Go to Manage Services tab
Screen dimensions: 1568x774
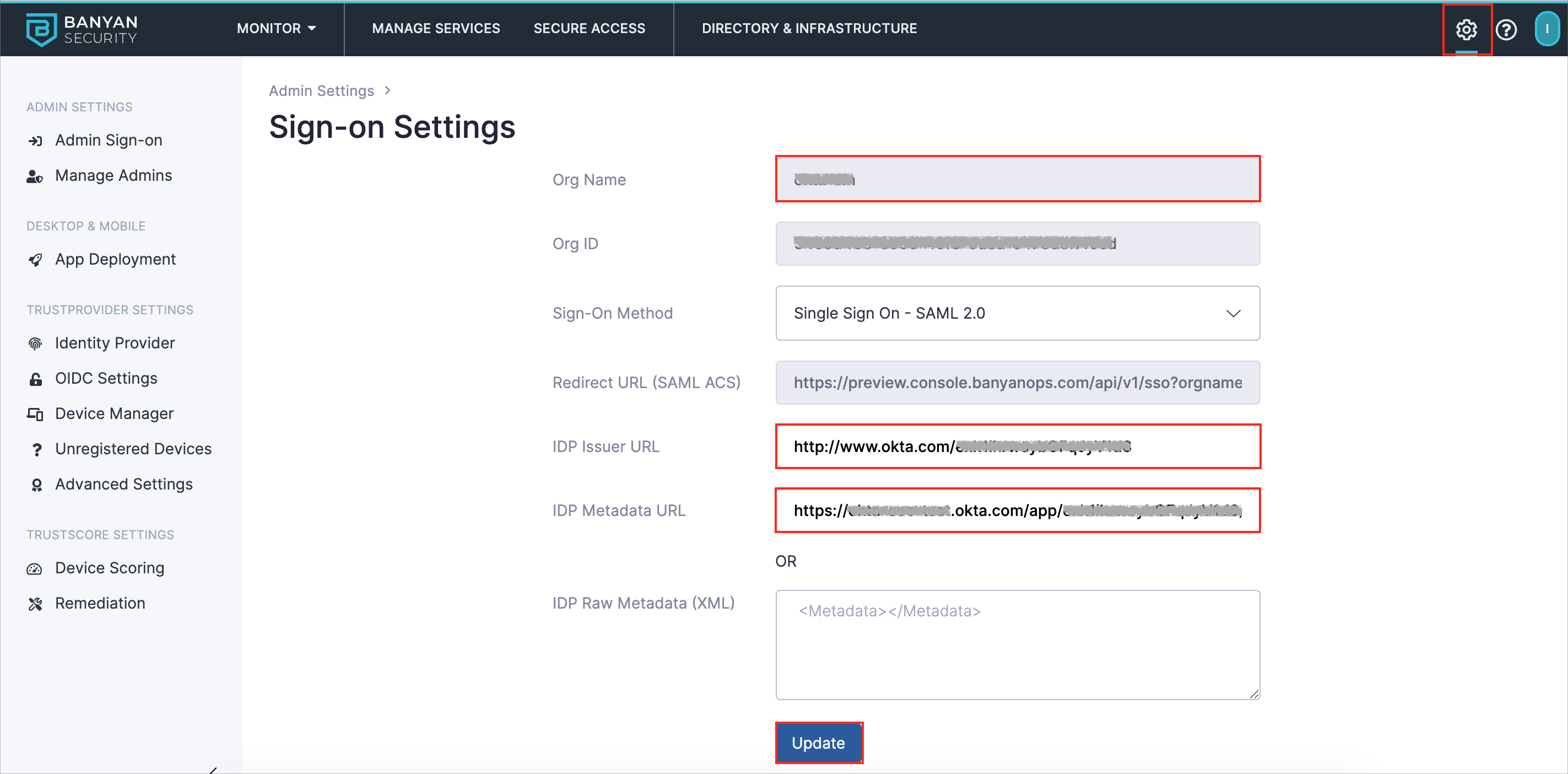(436, 29)
